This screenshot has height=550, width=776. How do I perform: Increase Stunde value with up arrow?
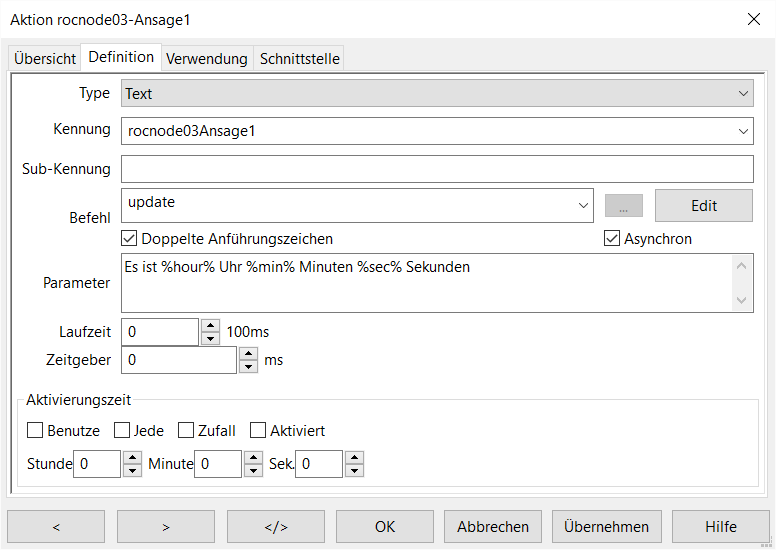coord(132,458)
